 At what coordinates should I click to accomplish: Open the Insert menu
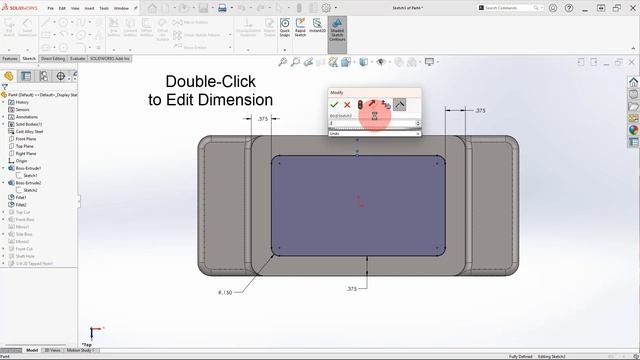tap(89, 8)
